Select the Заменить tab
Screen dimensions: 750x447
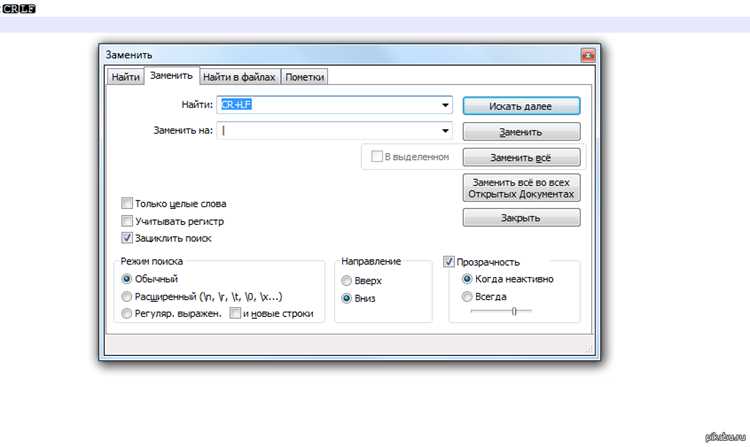[x=171, y=76]
